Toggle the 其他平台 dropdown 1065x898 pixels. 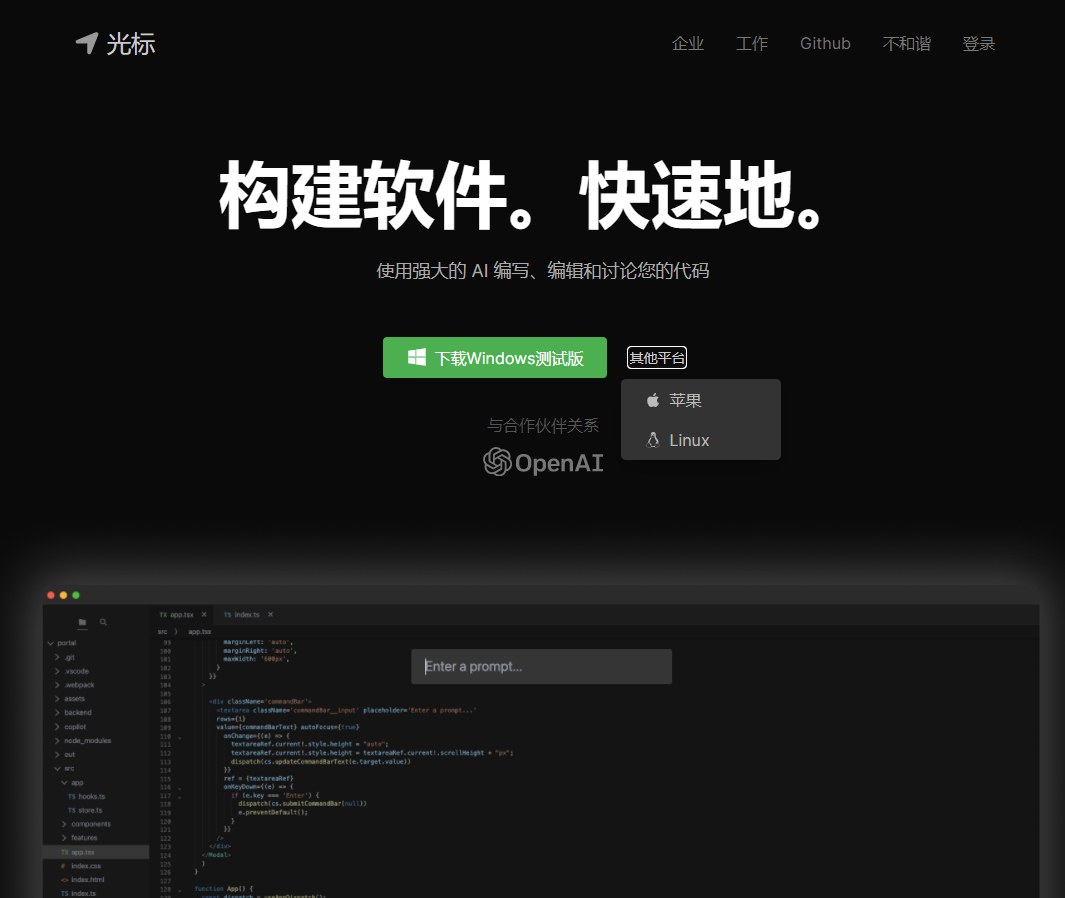[657, 358]
